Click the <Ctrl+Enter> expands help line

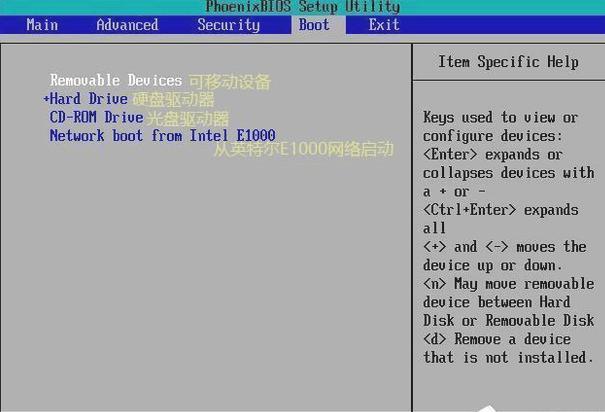tap(501, 210)
